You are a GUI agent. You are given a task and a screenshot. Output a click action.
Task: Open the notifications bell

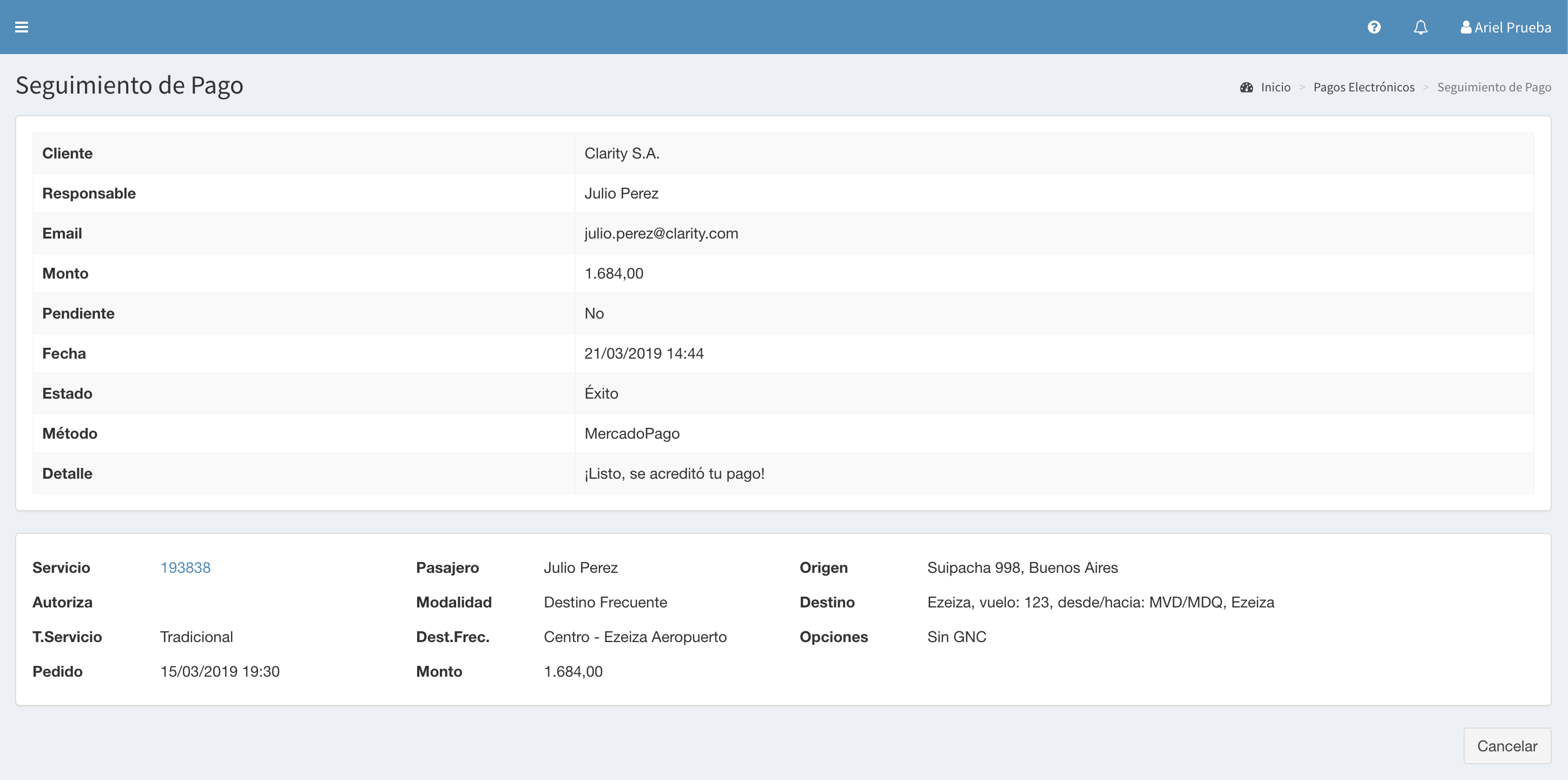pyautogui.click(x=1420, y=28)
